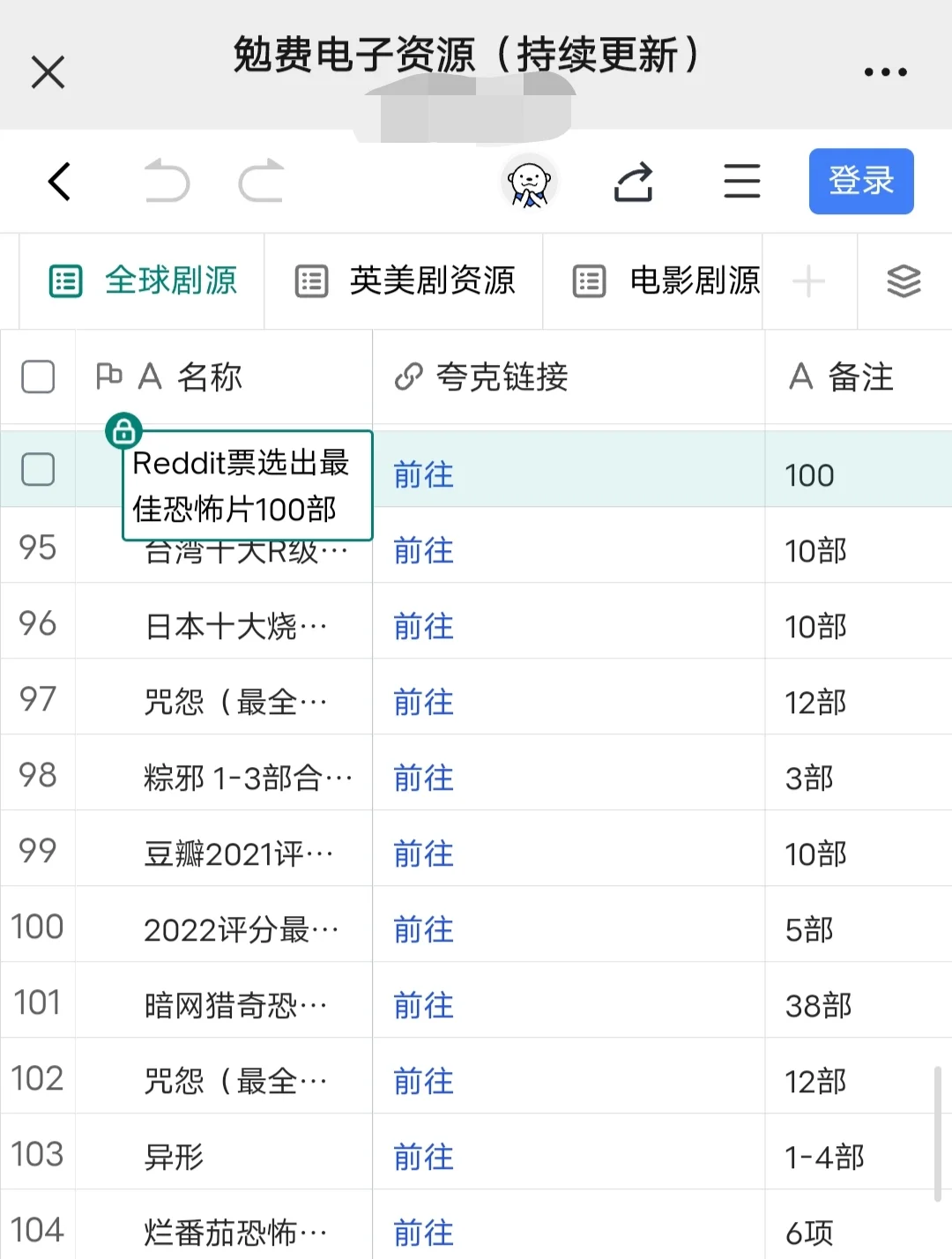Click the green lock icon above the selected cell

(x=123, y=430)
